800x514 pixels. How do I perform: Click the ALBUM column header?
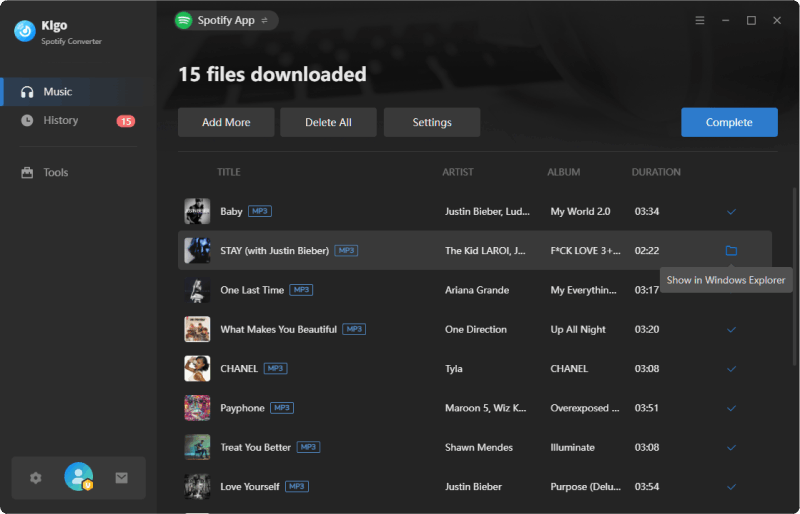564,172
